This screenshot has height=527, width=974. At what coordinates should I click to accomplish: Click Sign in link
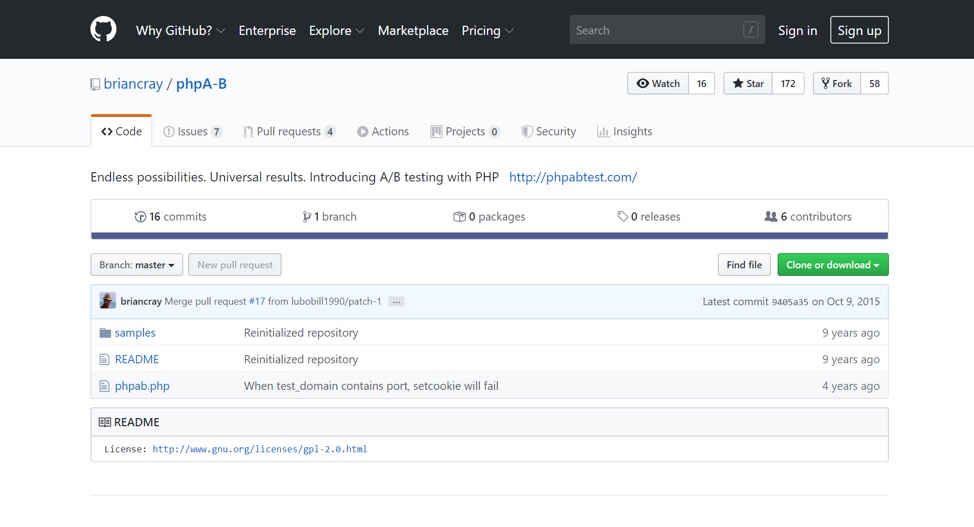[x=798, y=30]
